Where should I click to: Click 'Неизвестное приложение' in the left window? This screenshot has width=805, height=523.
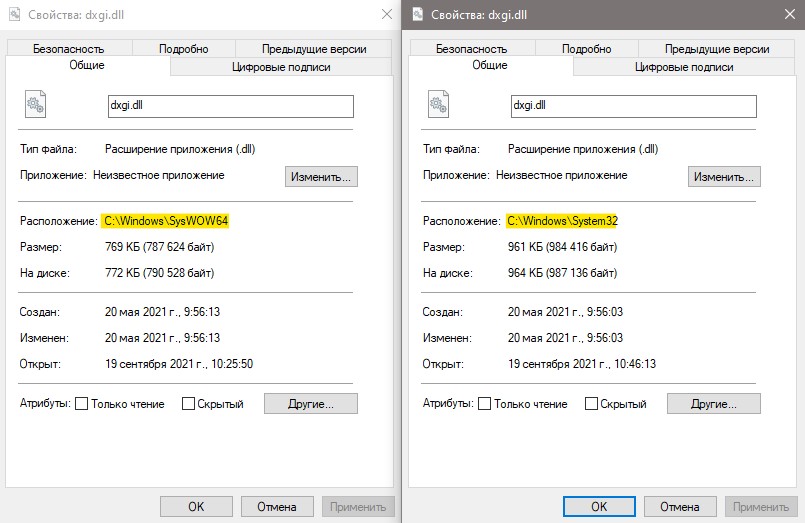pos(159,175)
